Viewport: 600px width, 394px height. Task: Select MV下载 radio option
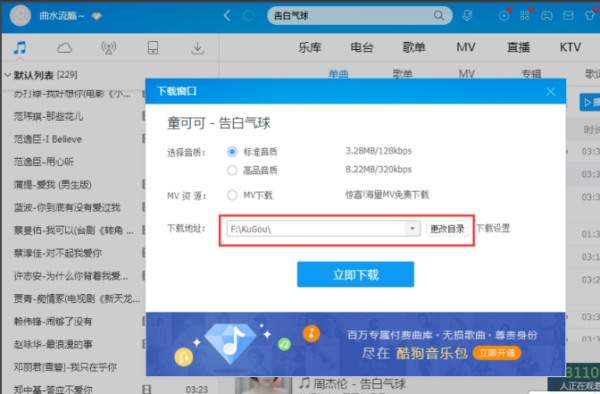click(232, 195)
